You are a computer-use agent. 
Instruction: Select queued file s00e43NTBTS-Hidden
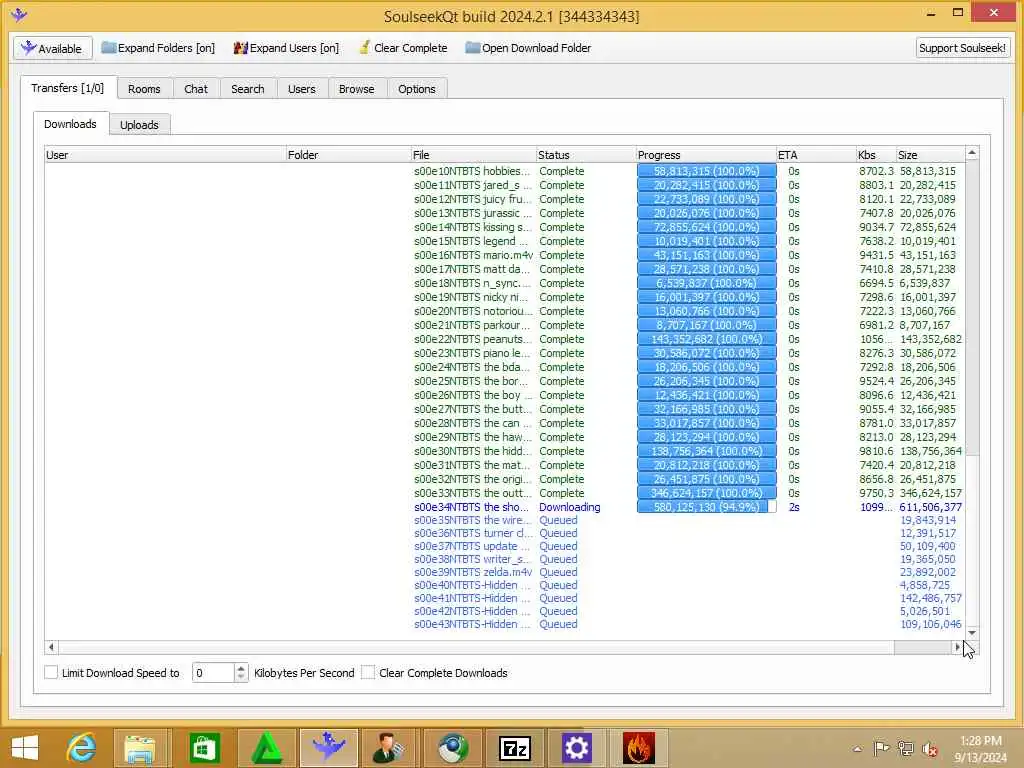(x=472, y=624)
